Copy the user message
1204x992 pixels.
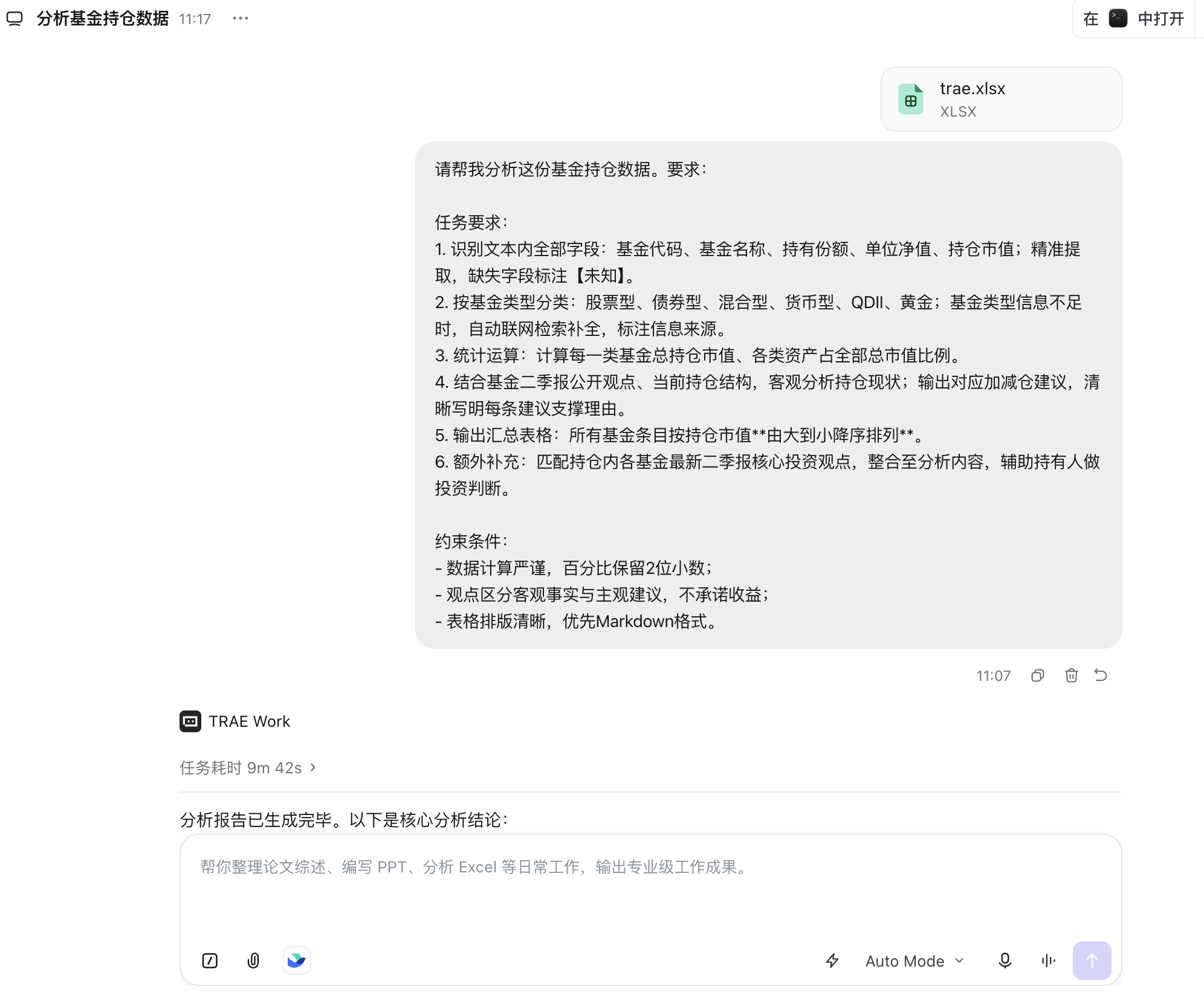(1038, 675)
